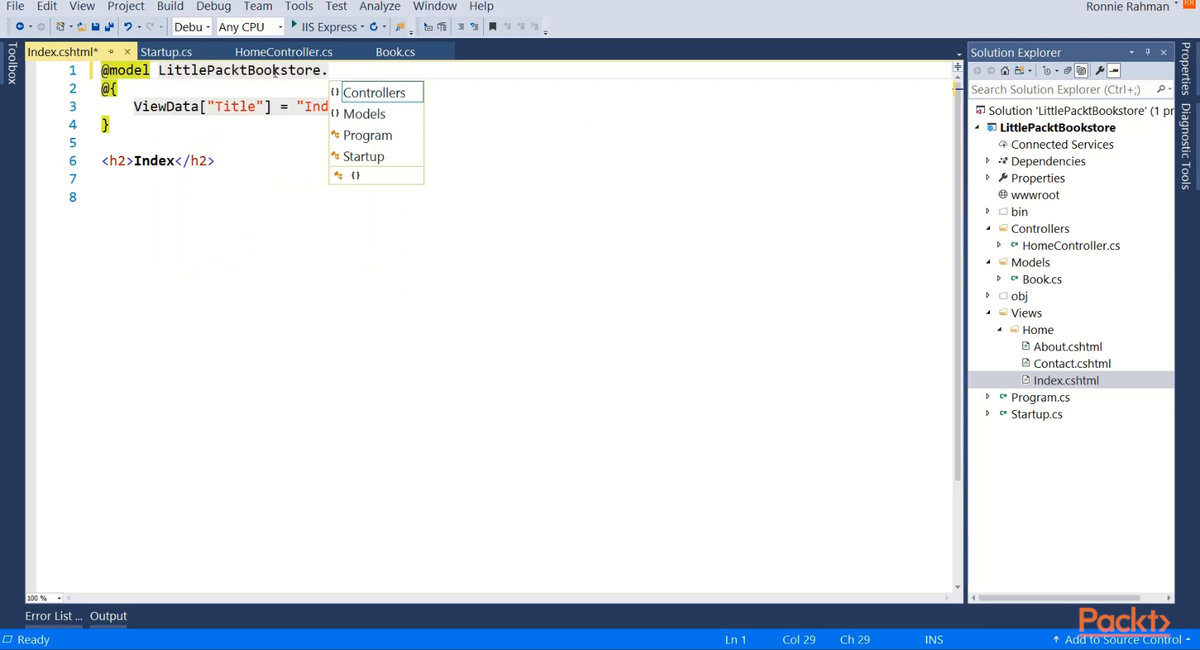Collapse the Models folder in Solution Explorer

[x=988, y=262]
